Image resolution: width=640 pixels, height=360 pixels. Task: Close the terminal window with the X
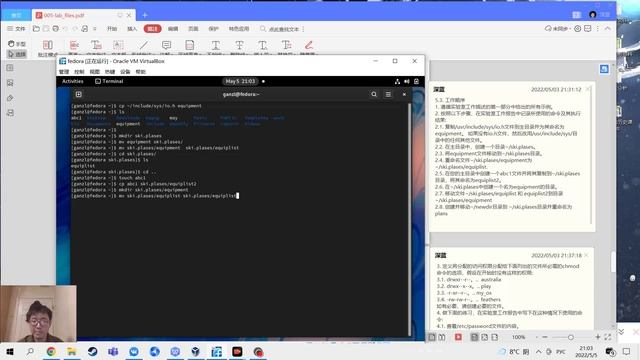[404, 94]
